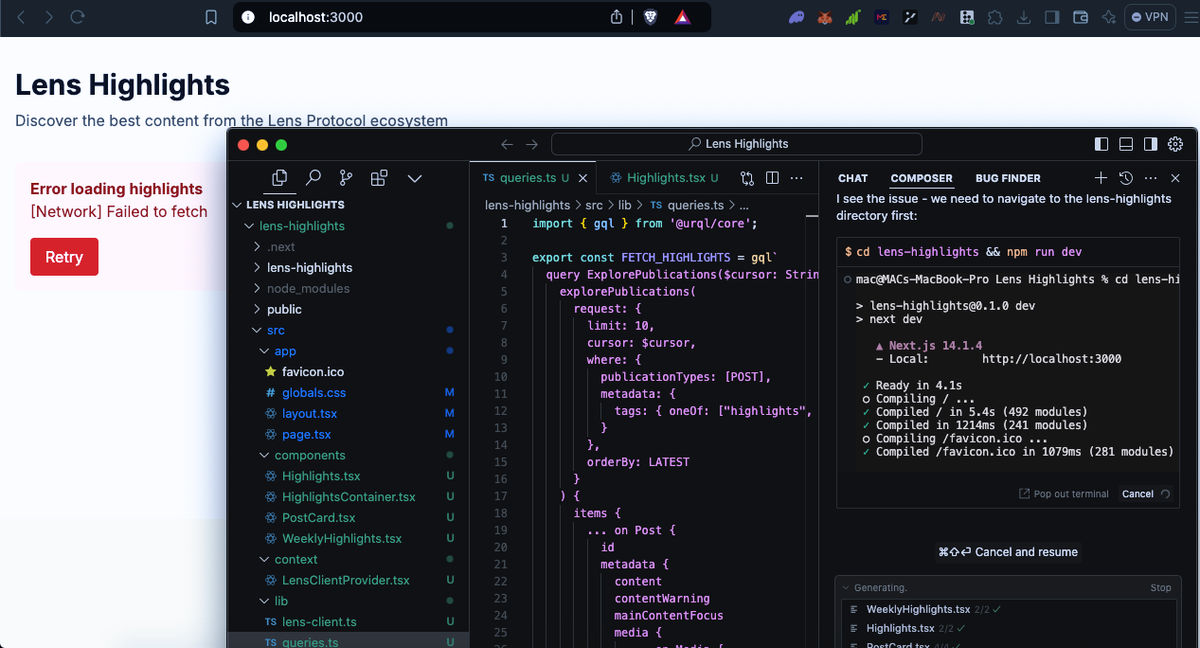Show more views chevron in activity bar
Image resolution: width=1200 pixels, height=648 pixels.
coord(414,178)
